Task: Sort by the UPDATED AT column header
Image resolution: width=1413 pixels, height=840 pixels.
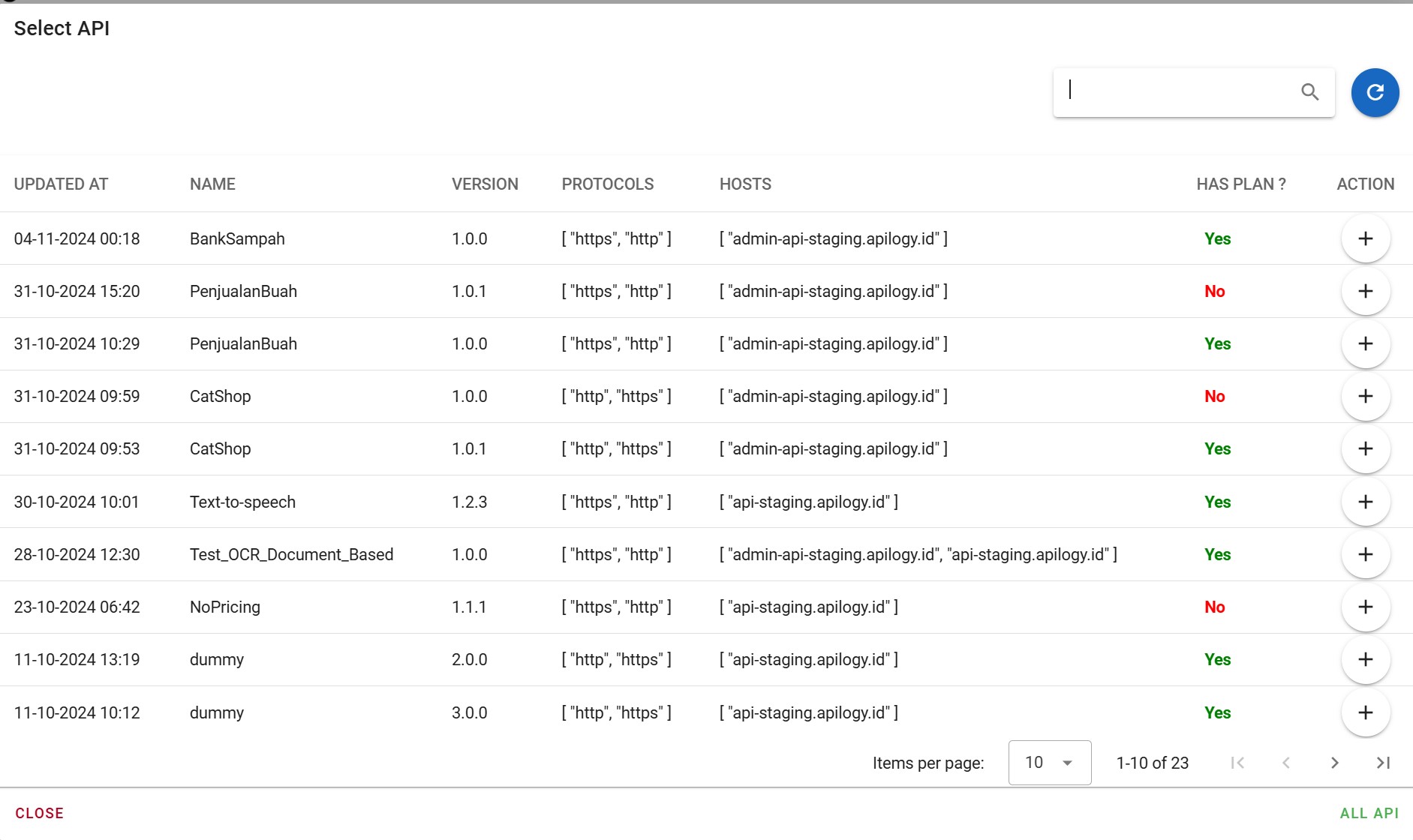Action: tap(61, 184)
